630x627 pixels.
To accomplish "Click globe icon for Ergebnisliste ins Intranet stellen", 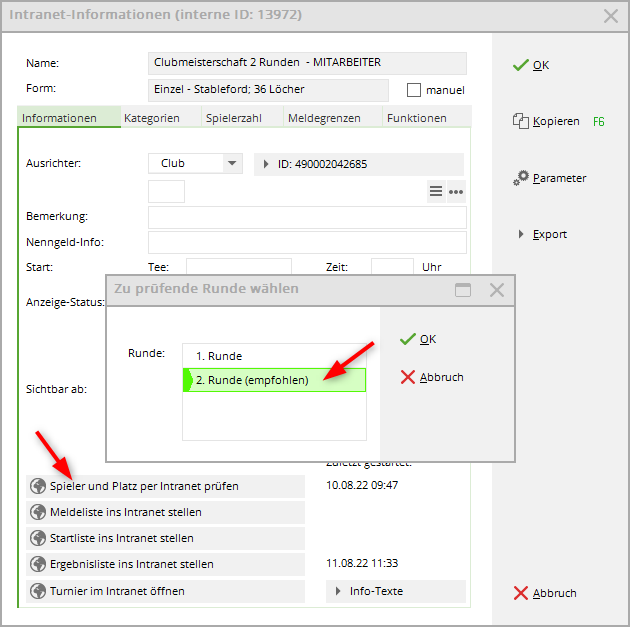I will (x=39, y=564).
